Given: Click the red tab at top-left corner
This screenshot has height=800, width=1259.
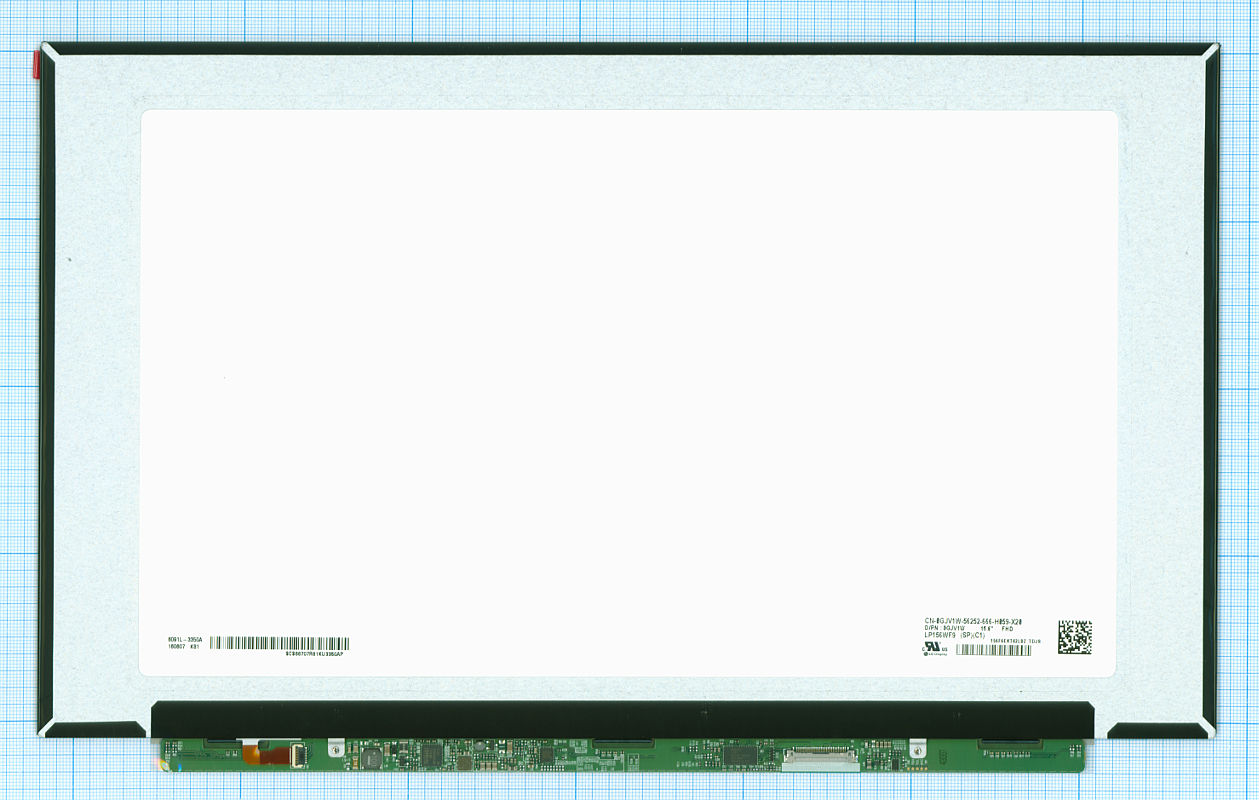Looking at the screenshot, I should pyautogui.click(x=39, y=65).
